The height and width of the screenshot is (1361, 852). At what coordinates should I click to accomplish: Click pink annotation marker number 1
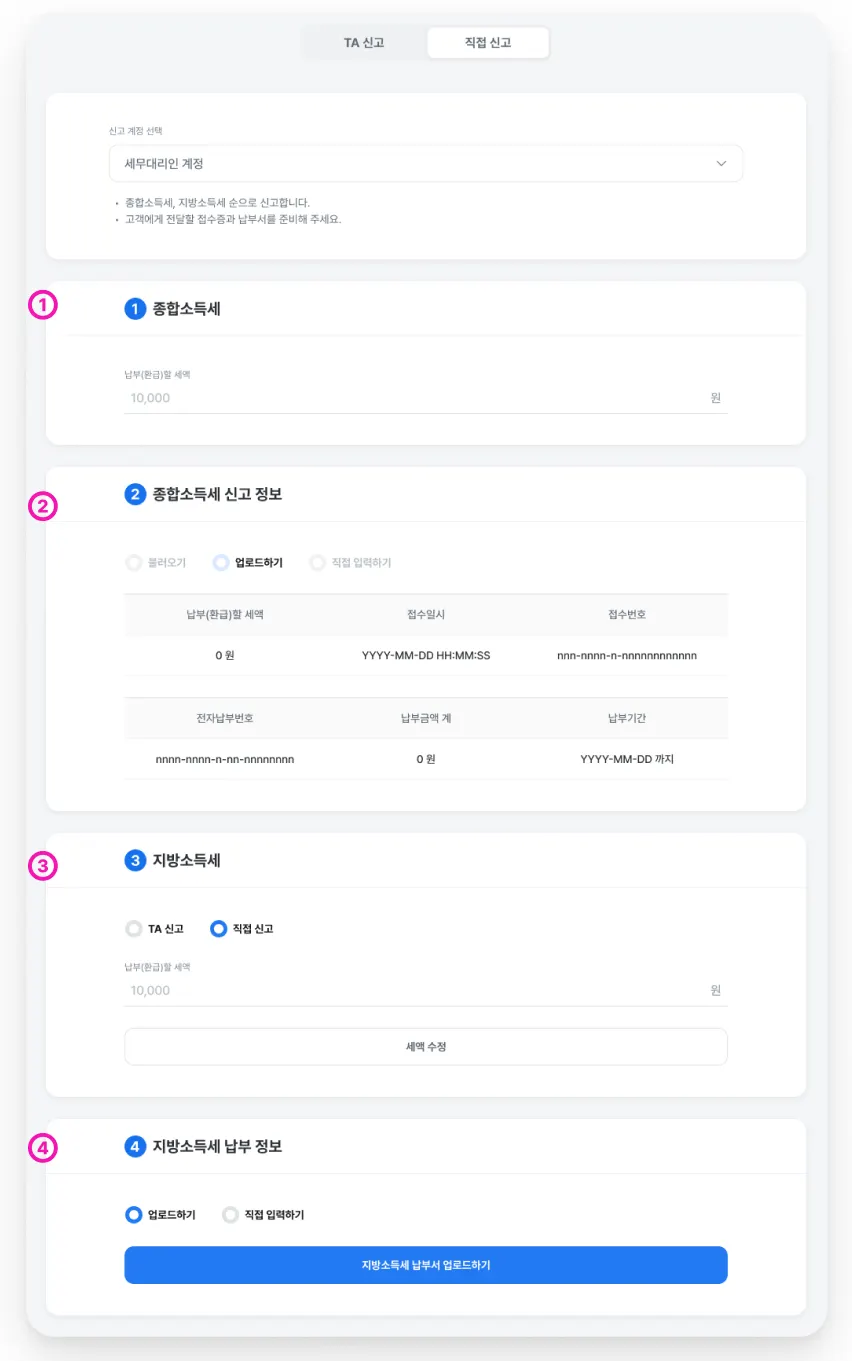pyautogui.click(x=43, y=305)
